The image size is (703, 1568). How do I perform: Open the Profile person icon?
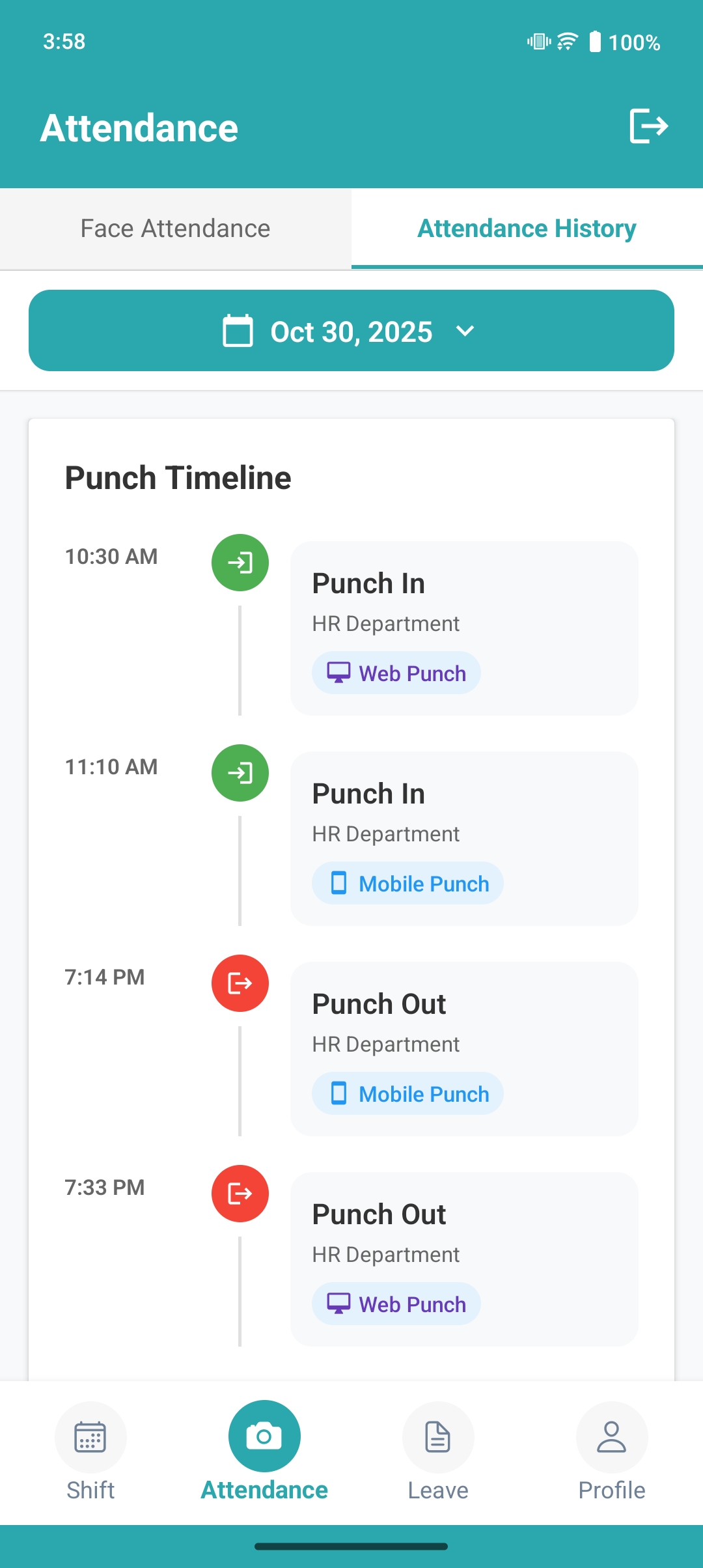(x=612, y=1436)
